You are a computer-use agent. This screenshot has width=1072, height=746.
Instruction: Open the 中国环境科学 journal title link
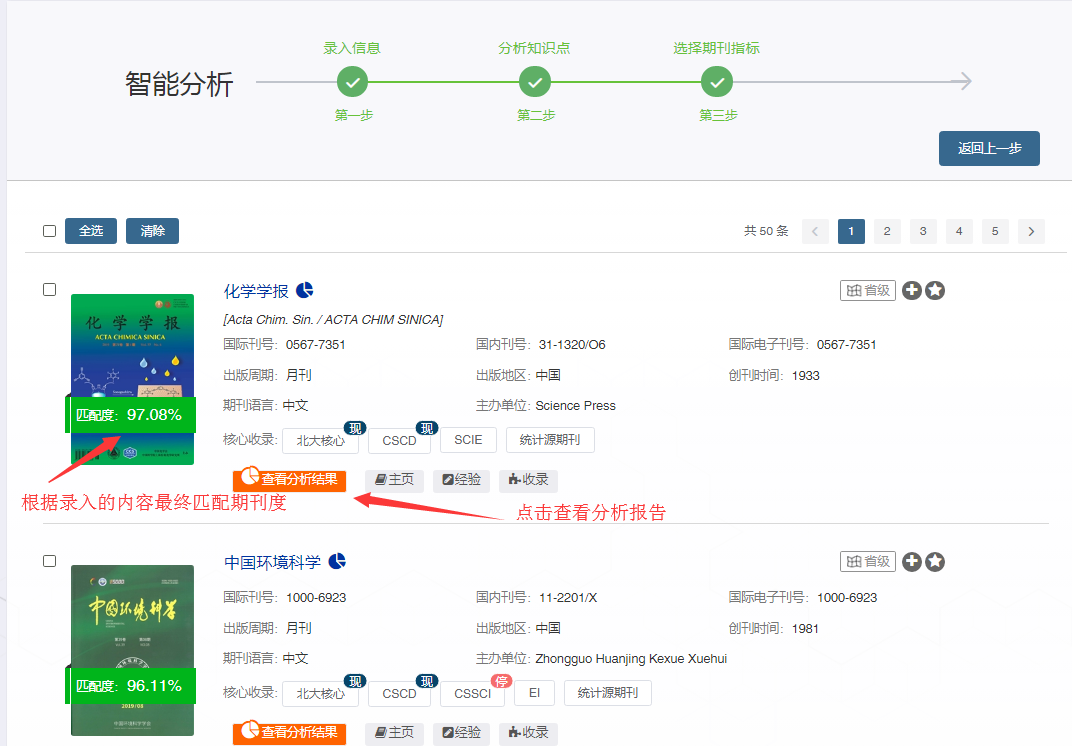click(x=272, y=562)
